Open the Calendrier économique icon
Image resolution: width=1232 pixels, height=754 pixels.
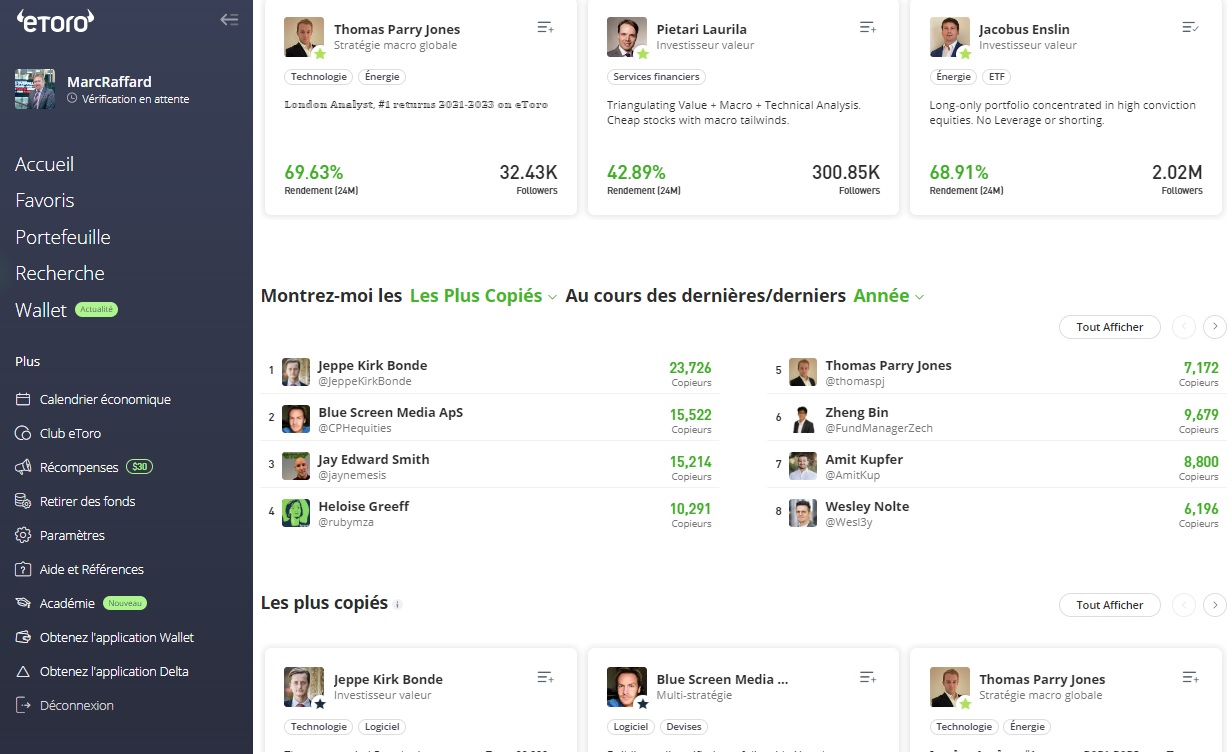[x=24, y=400]
